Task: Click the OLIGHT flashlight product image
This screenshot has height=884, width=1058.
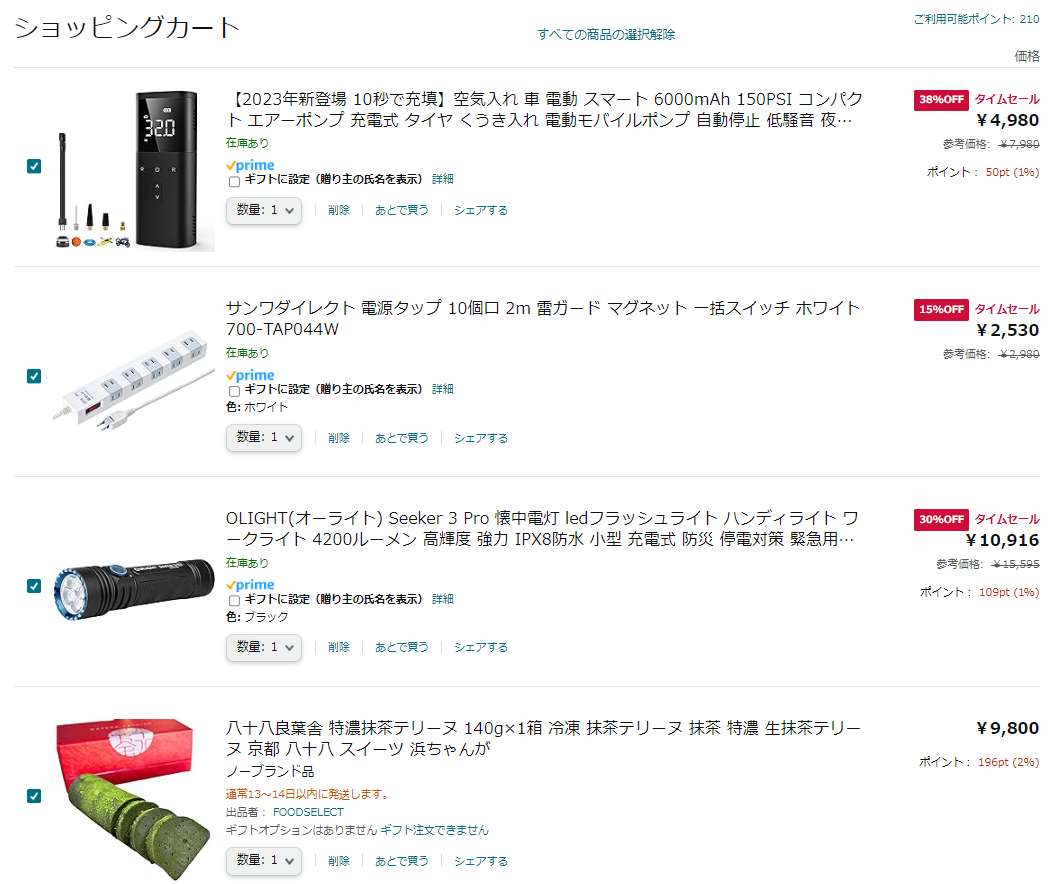Action: click(x=134, y=586)
